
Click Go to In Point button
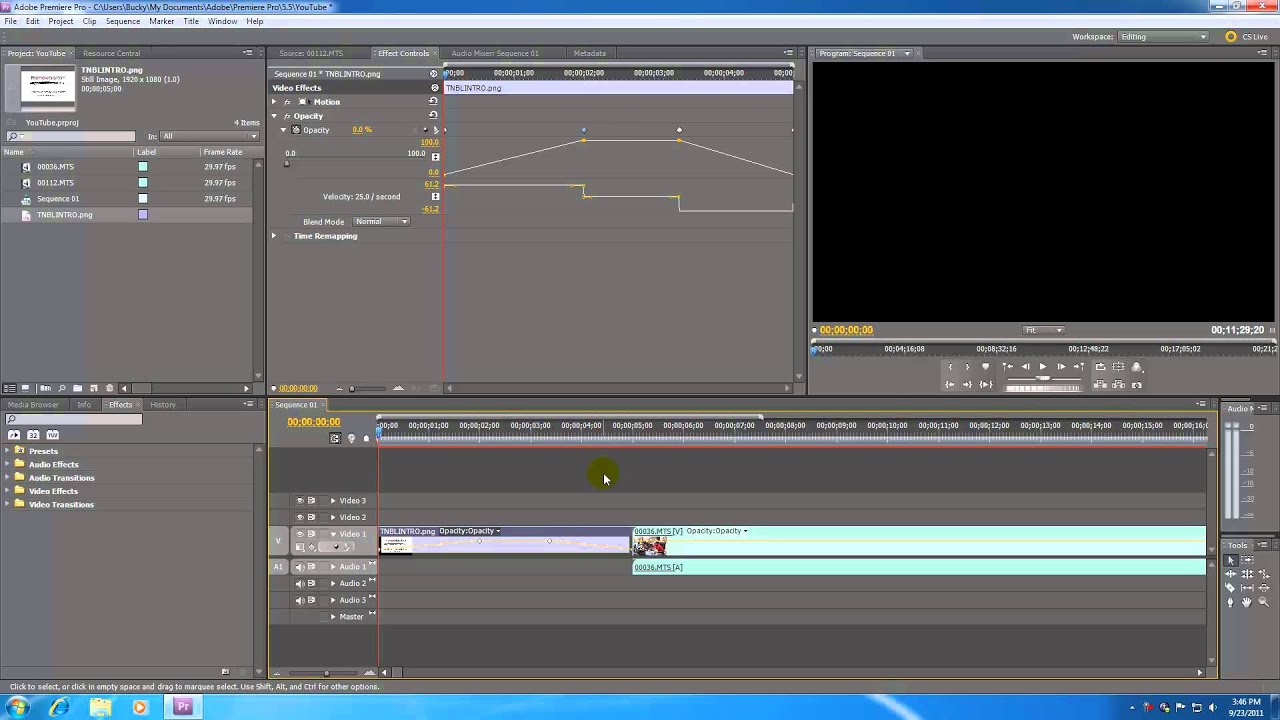pos(950,385)
